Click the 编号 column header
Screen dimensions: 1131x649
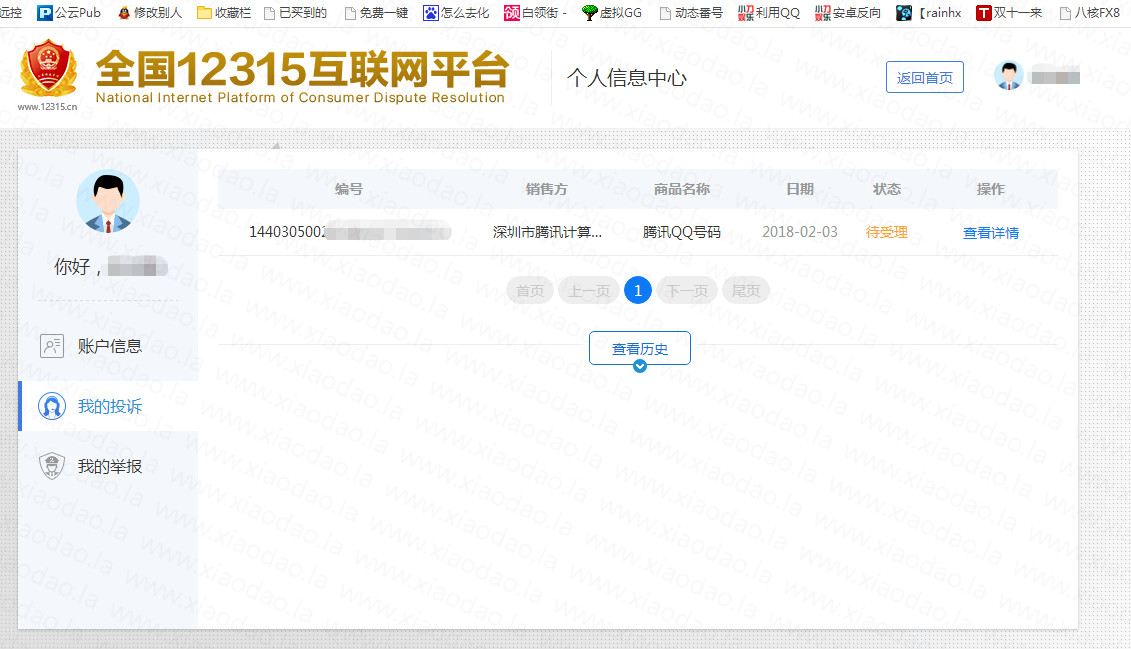(348, 189)
